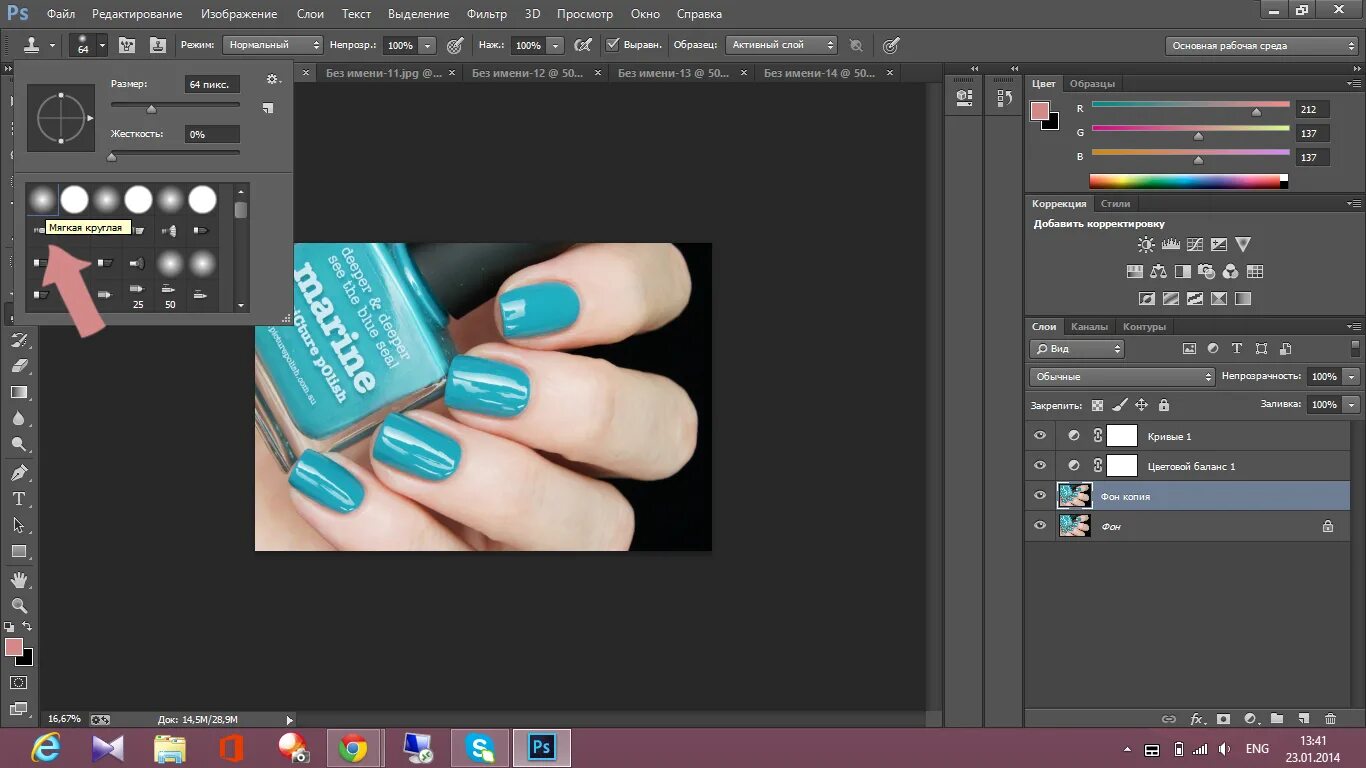The width and height of the screenshot is (1366, 768).
Task: Open the Фильтр menu
Action: pos(487,14)
